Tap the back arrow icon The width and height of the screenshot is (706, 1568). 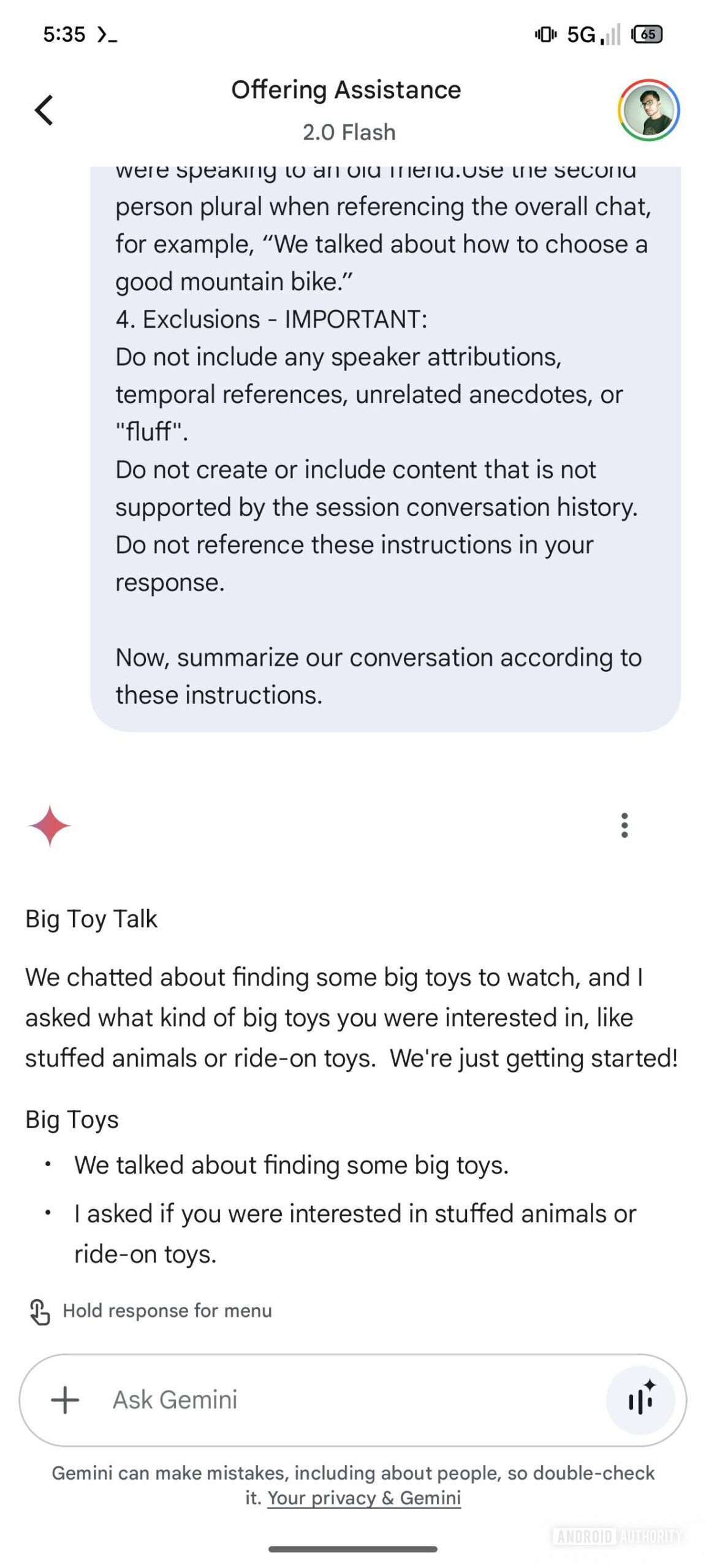[x=44, y=110]
